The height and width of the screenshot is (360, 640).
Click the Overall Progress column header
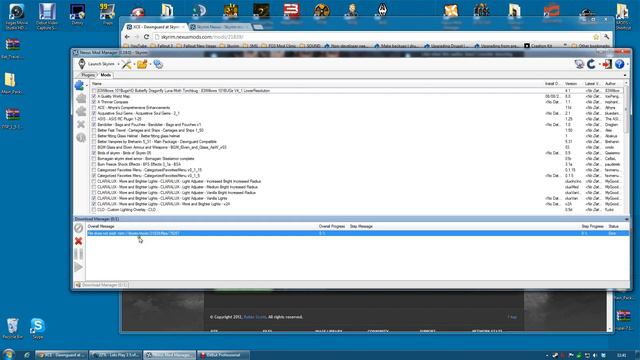point(332,226)
